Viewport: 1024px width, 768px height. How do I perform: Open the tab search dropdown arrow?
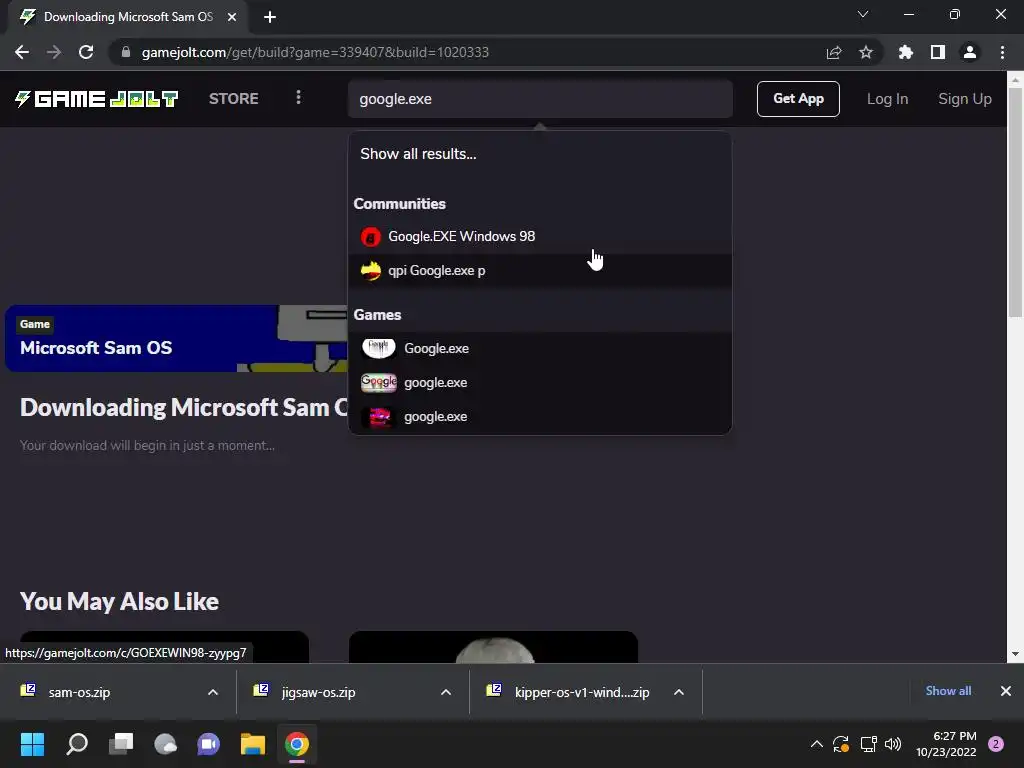pyautogui.click(x=863, y=14)
